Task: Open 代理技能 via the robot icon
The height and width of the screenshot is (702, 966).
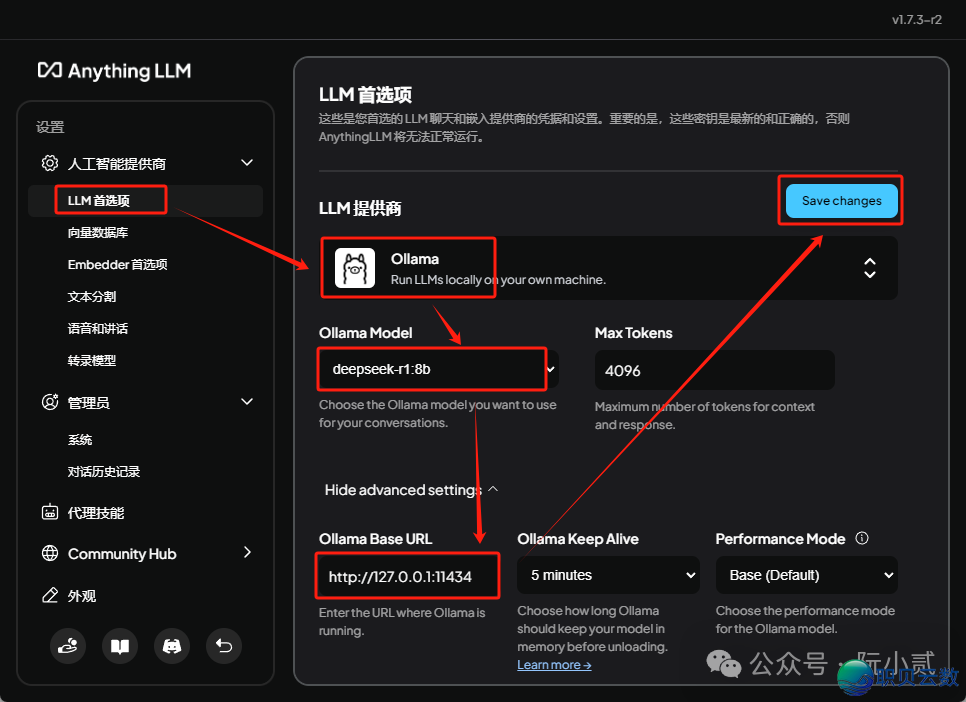Action: [x=49, y=511]
